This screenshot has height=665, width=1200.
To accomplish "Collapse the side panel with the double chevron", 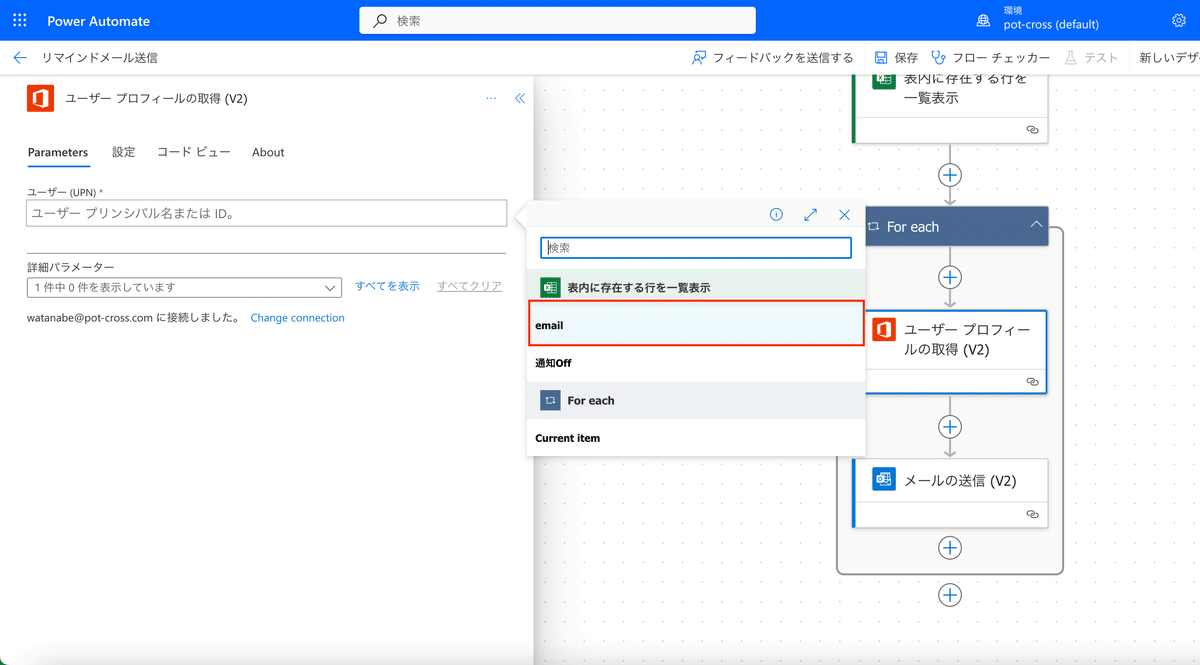I will coord(520,98).
